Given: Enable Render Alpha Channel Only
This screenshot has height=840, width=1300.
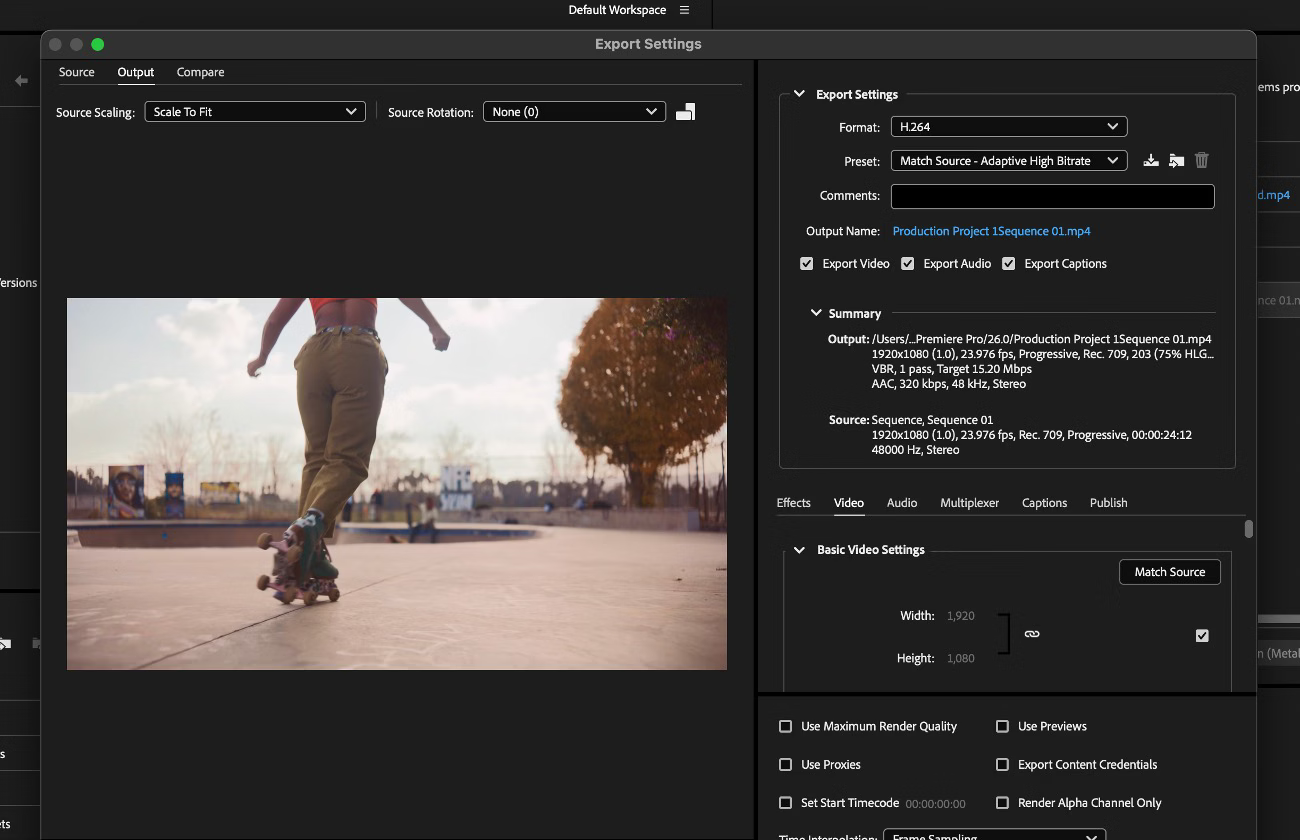Looking at the screenshot, I should pyautogui.click(x=1002, y=803).
